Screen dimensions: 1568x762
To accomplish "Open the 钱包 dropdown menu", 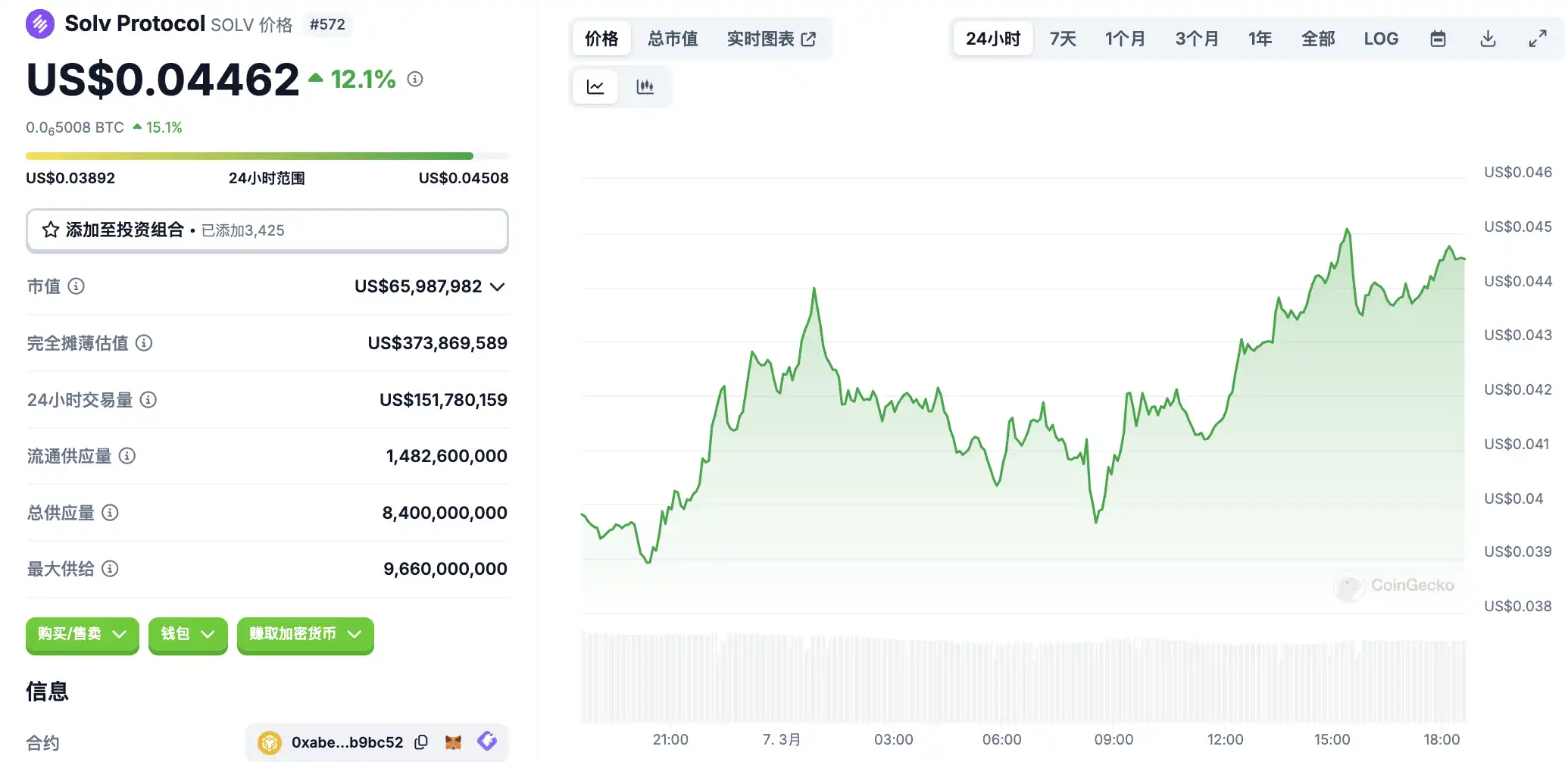I will click(188, 634).
